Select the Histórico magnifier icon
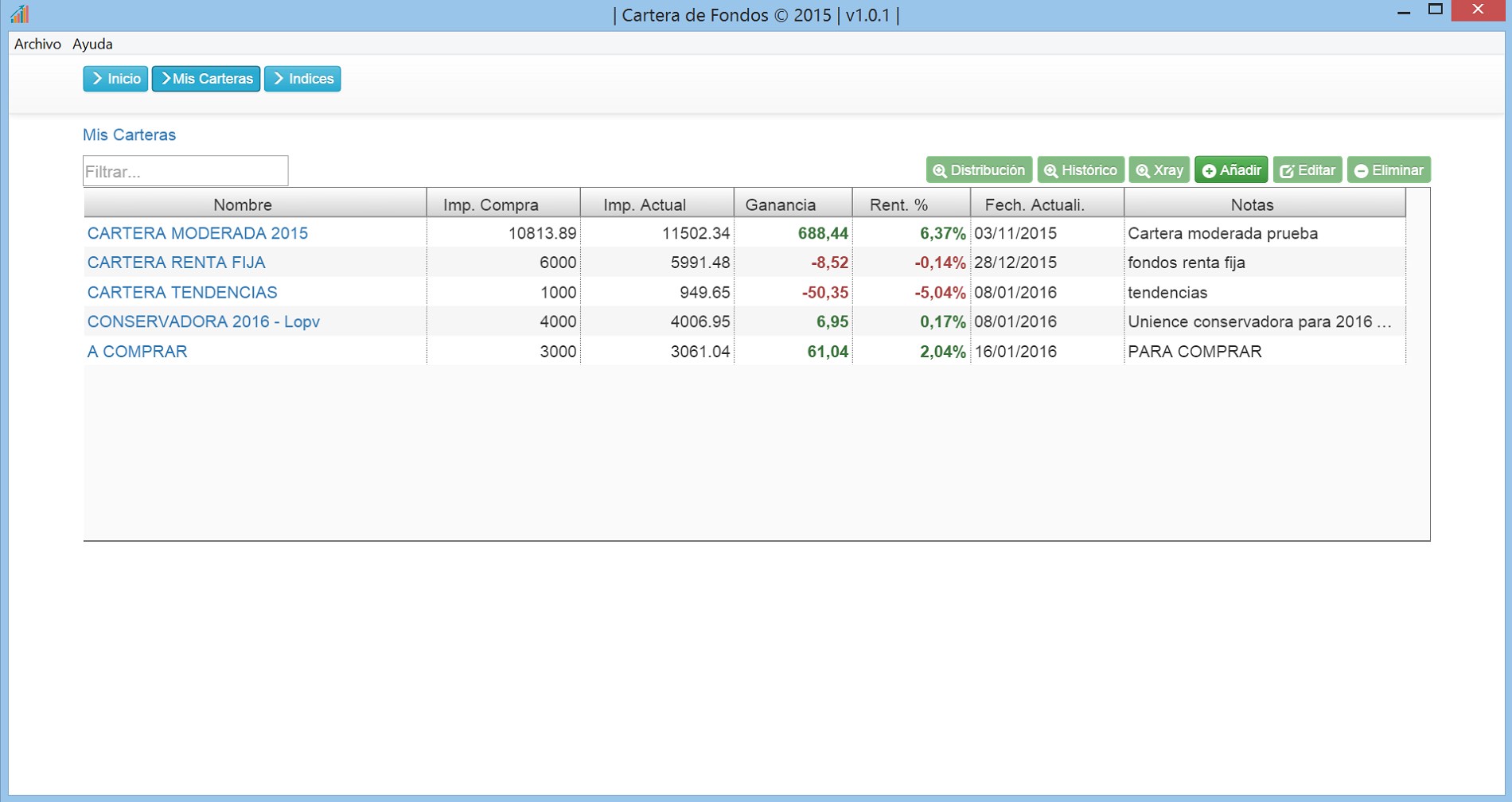1512x802 pixels. click(x=1049, y=169)
